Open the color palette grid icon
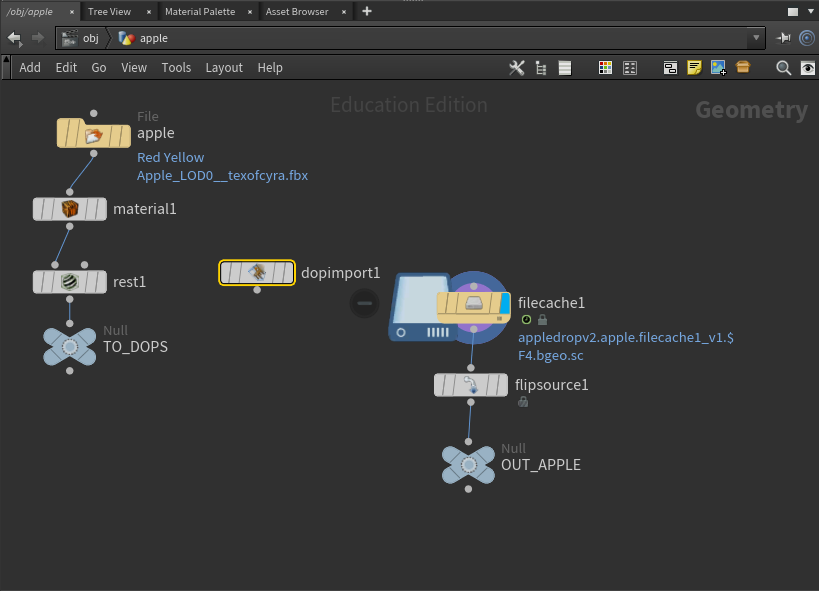This screenshot has height=591, width=819. coord(605,68)
